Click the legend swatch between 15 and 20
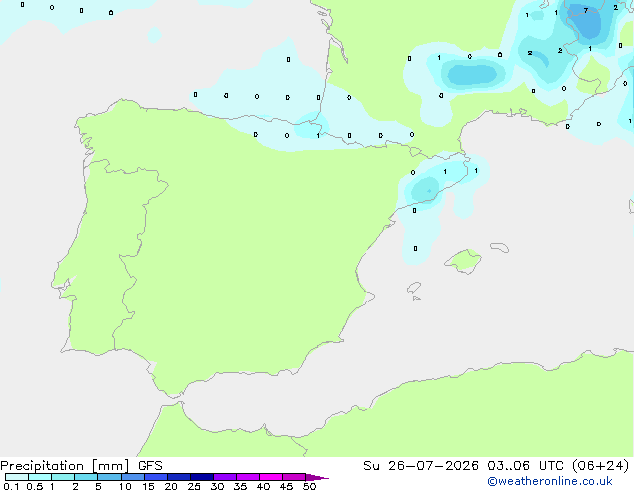634x490 pixels. 156,477
